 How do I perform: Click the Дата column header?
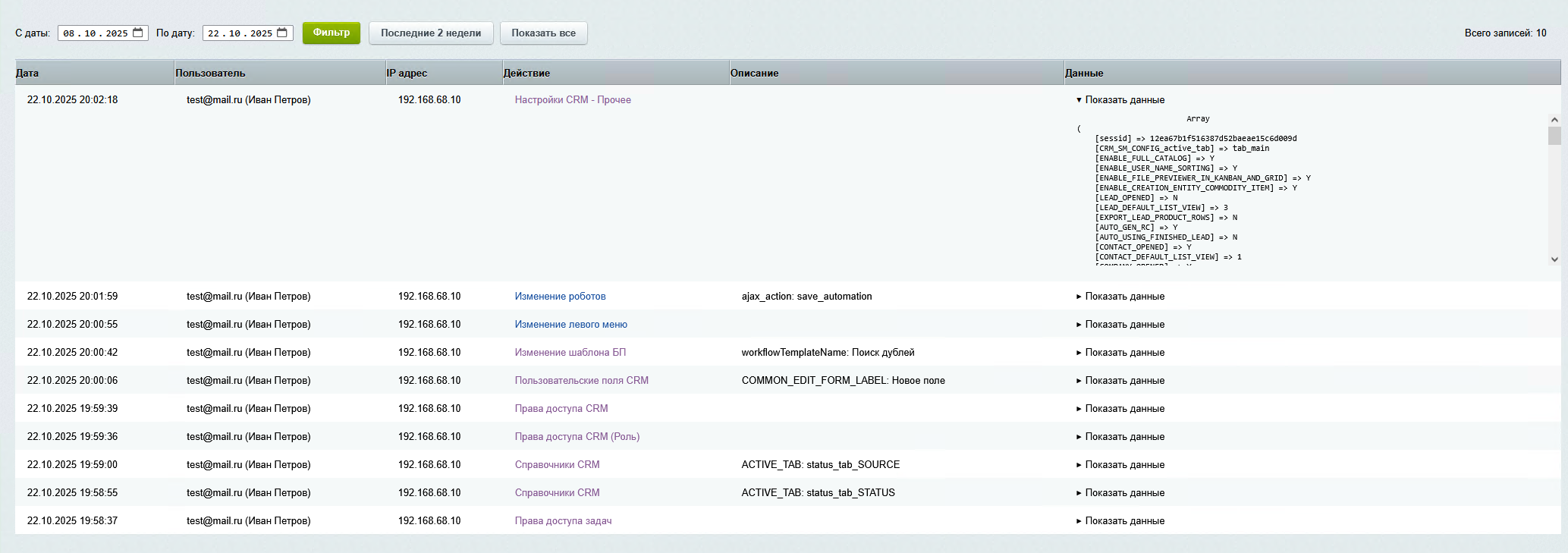(27, 74)
